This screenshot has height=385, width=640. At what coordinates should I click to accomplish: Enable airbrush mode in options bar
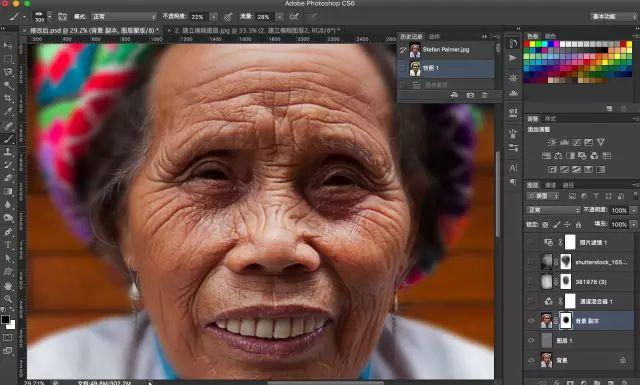294,16
